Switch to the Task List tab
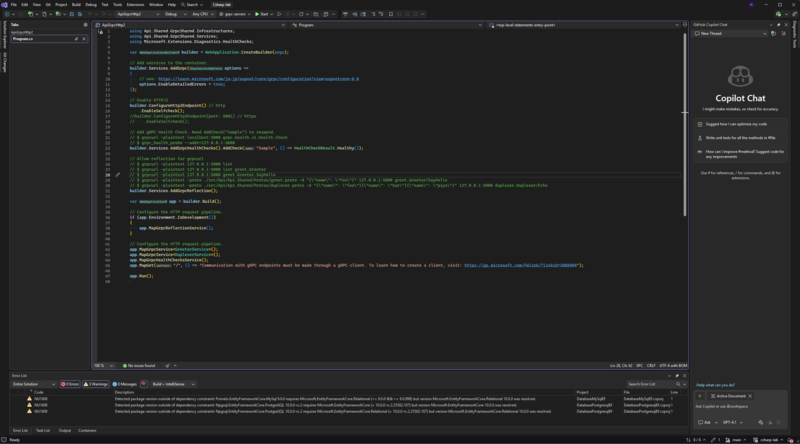800x444 pixels. [43, 431]
